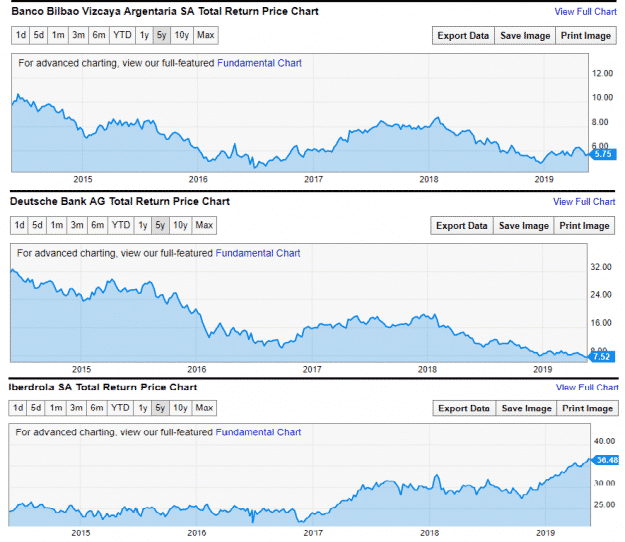Select YTD range on Iberdrola chart
Screen dimensions: 625x542
120,408
